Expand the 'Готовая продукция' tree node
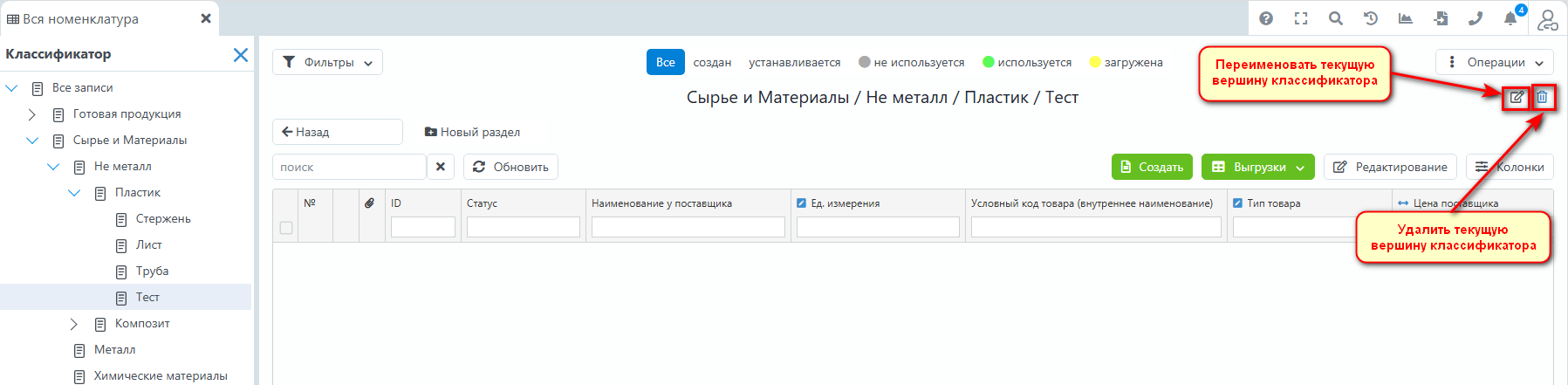Image resolution: width=1568 pixels, height=385 pixels. (x=32, y=114)
